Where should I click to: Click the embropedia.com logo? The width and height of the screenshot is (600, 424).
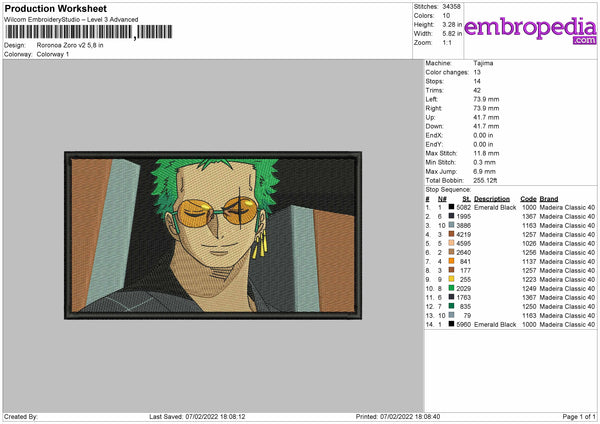pyautogui.click(x=530, y=30)
